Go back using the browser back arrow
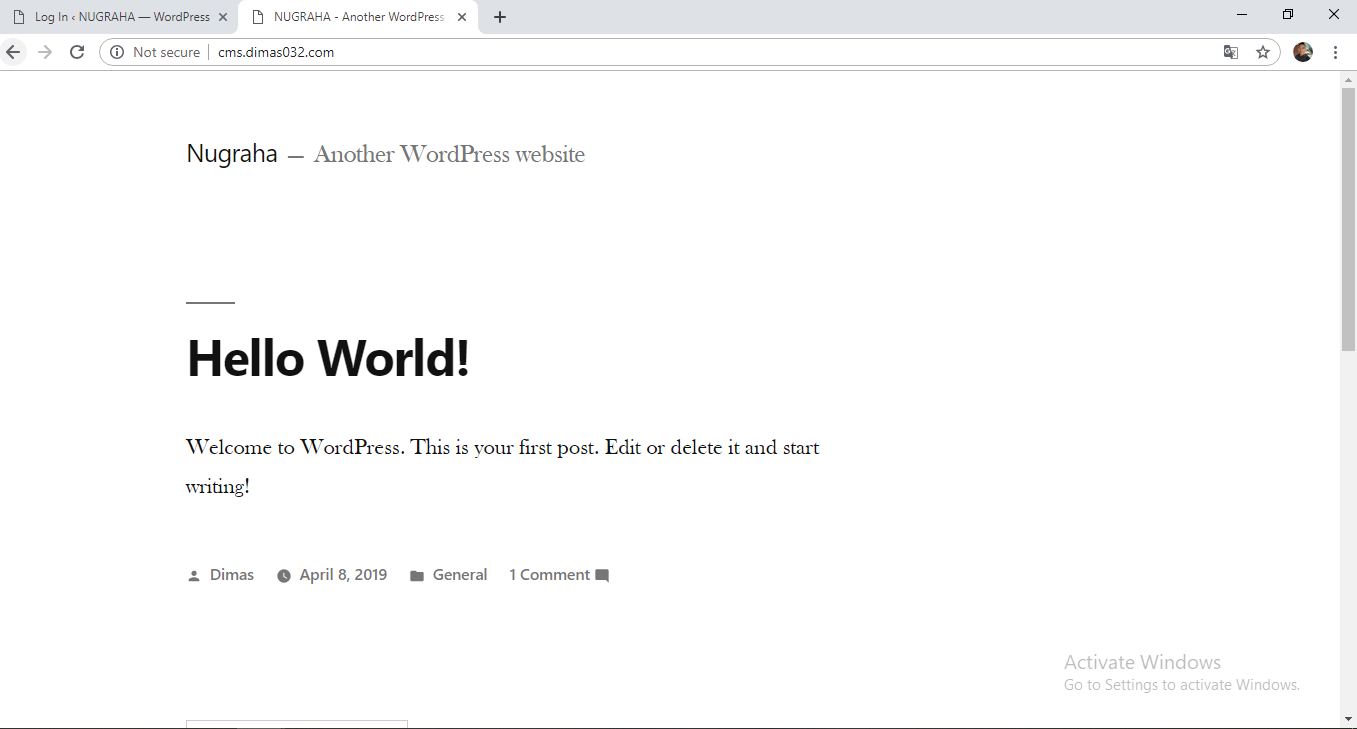Image resolution: width=1357 pixels, height=729 pixels. coord(13,52)
